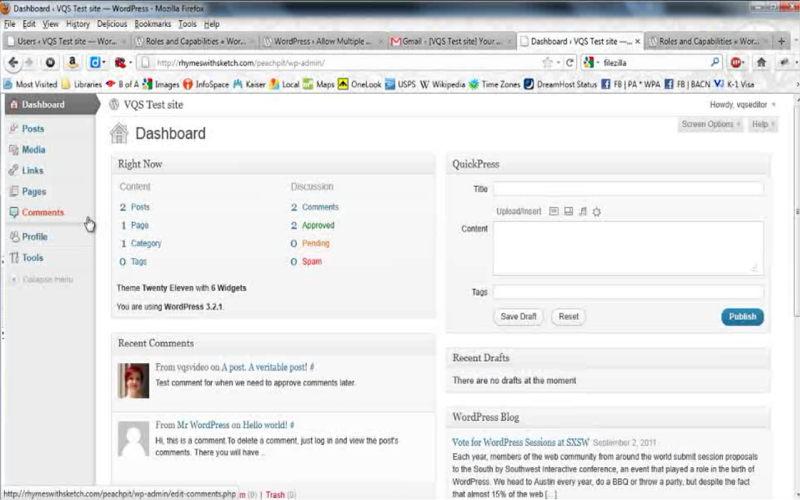Open the Howdy vqseditor user dropdown
Screen dimensions: 800x500
(742, 105)
